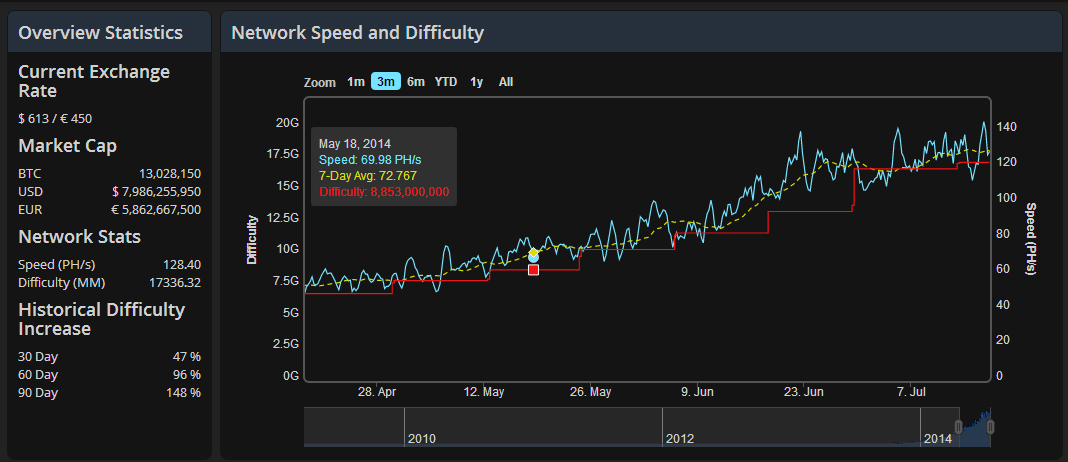Screen dimensions: 1068x462
Task: Click the 90 Day difficulty increase row
Action: 109,393
